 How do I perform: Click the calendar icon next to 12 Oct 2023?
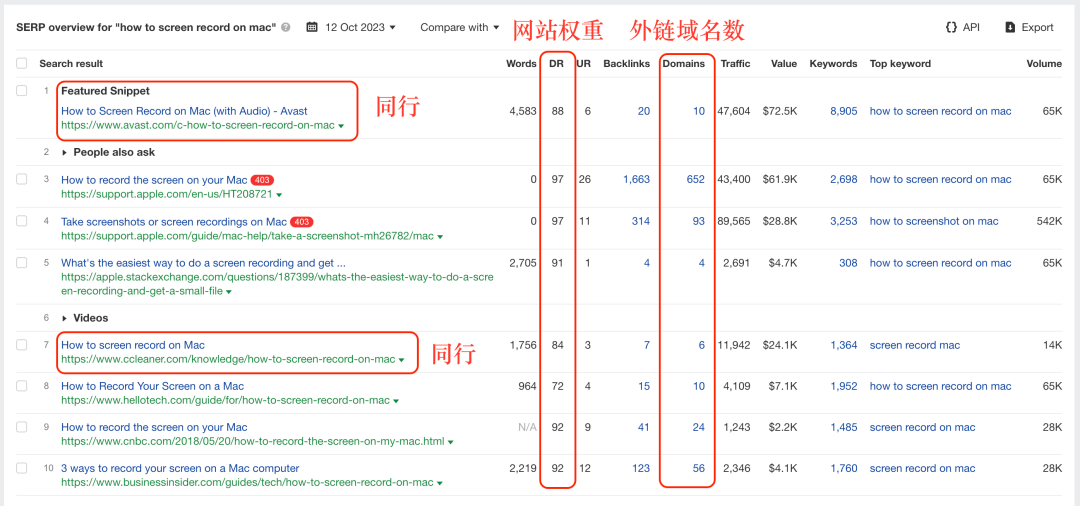pyautogui.click(x=312, y=27)
